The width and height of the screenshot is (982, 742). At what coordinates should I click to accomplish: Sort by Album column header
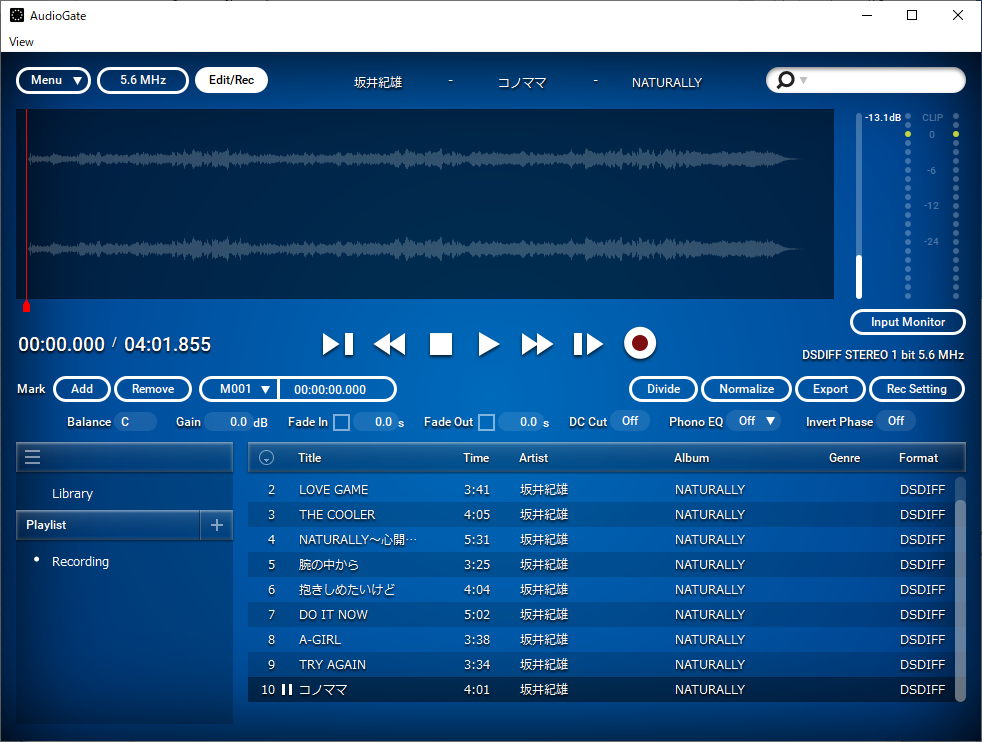(691, 458)
